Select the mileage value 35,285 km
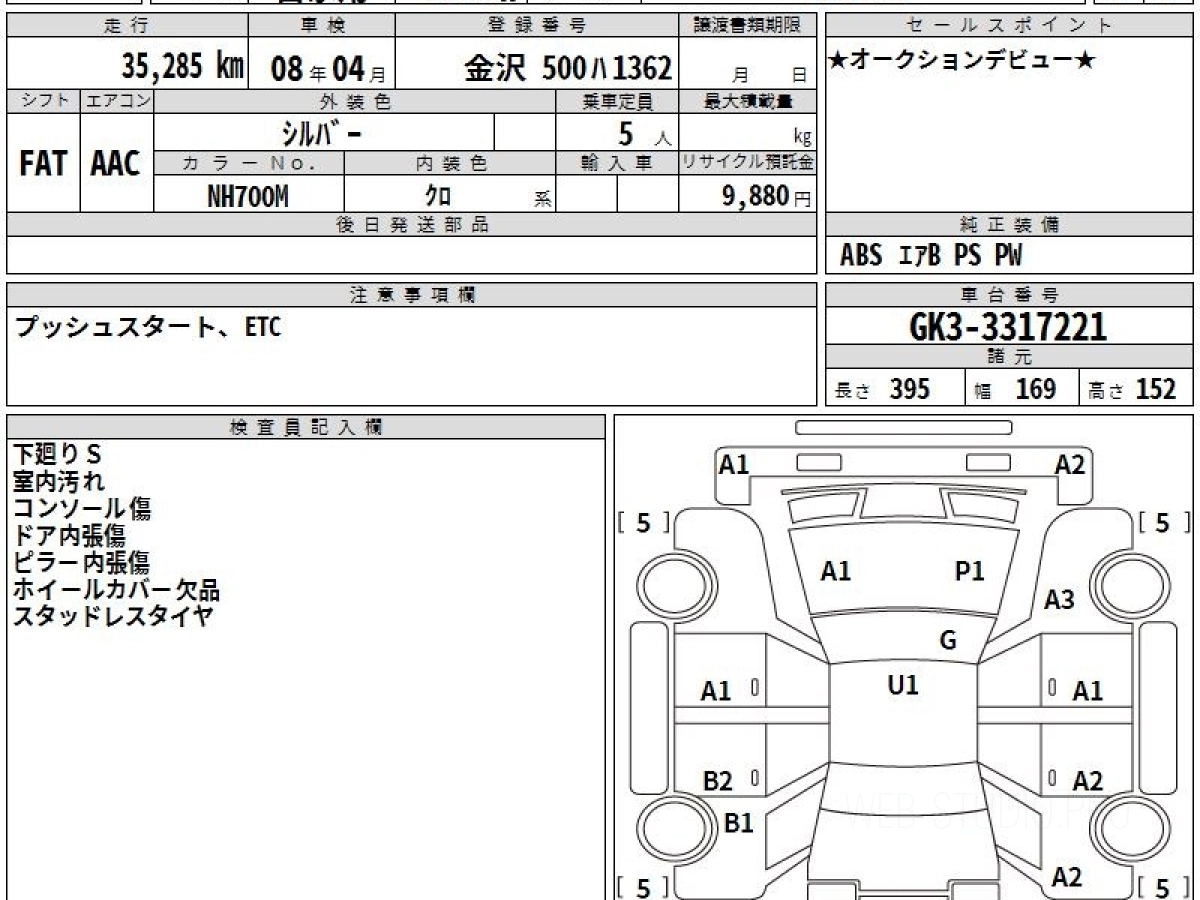This screenshot has height=900, width=1200. (x=183, y=66)
